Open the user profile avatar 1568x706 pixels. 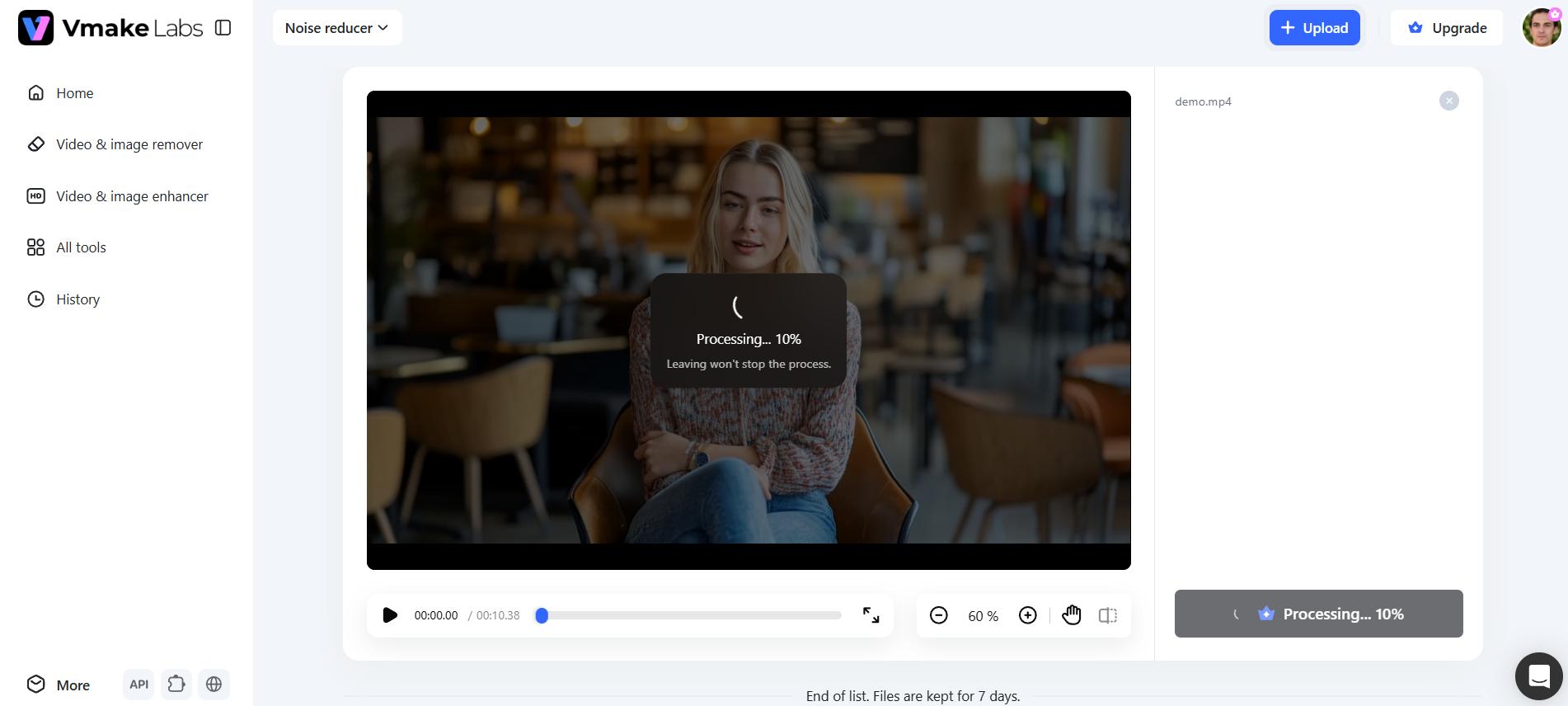click(x=1542, y=28)
